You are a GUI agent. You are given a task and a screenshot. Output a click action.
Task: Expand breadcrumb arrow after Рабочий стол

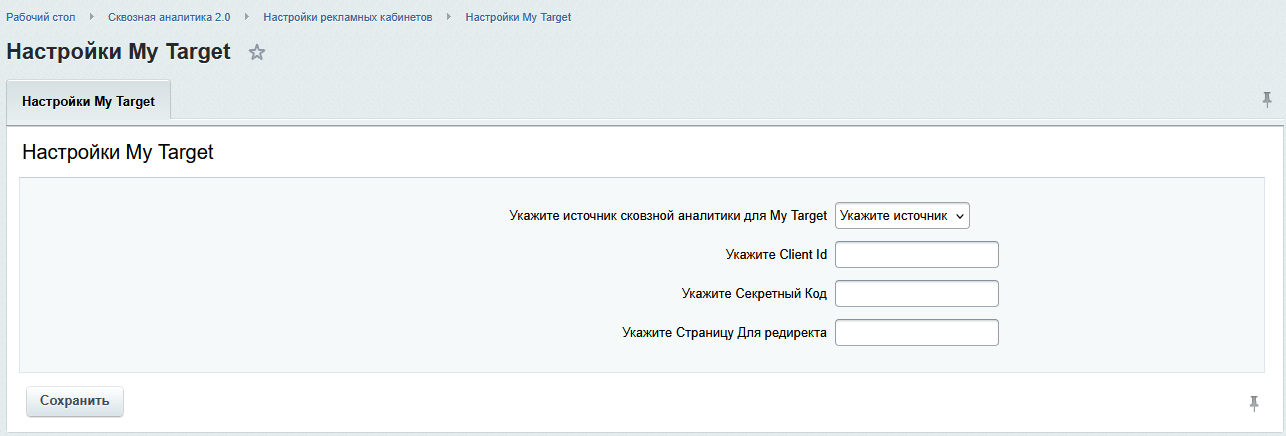[92, 18]
